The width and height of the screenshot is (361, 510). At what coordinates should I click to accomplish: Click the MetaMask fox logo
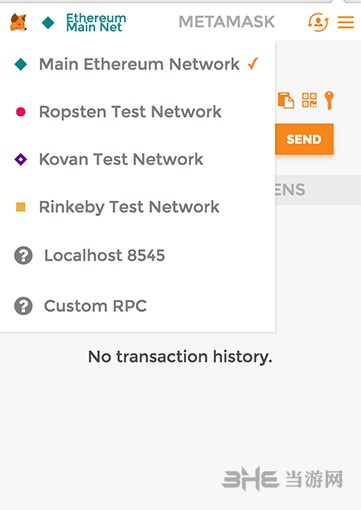tap(19, 22)
